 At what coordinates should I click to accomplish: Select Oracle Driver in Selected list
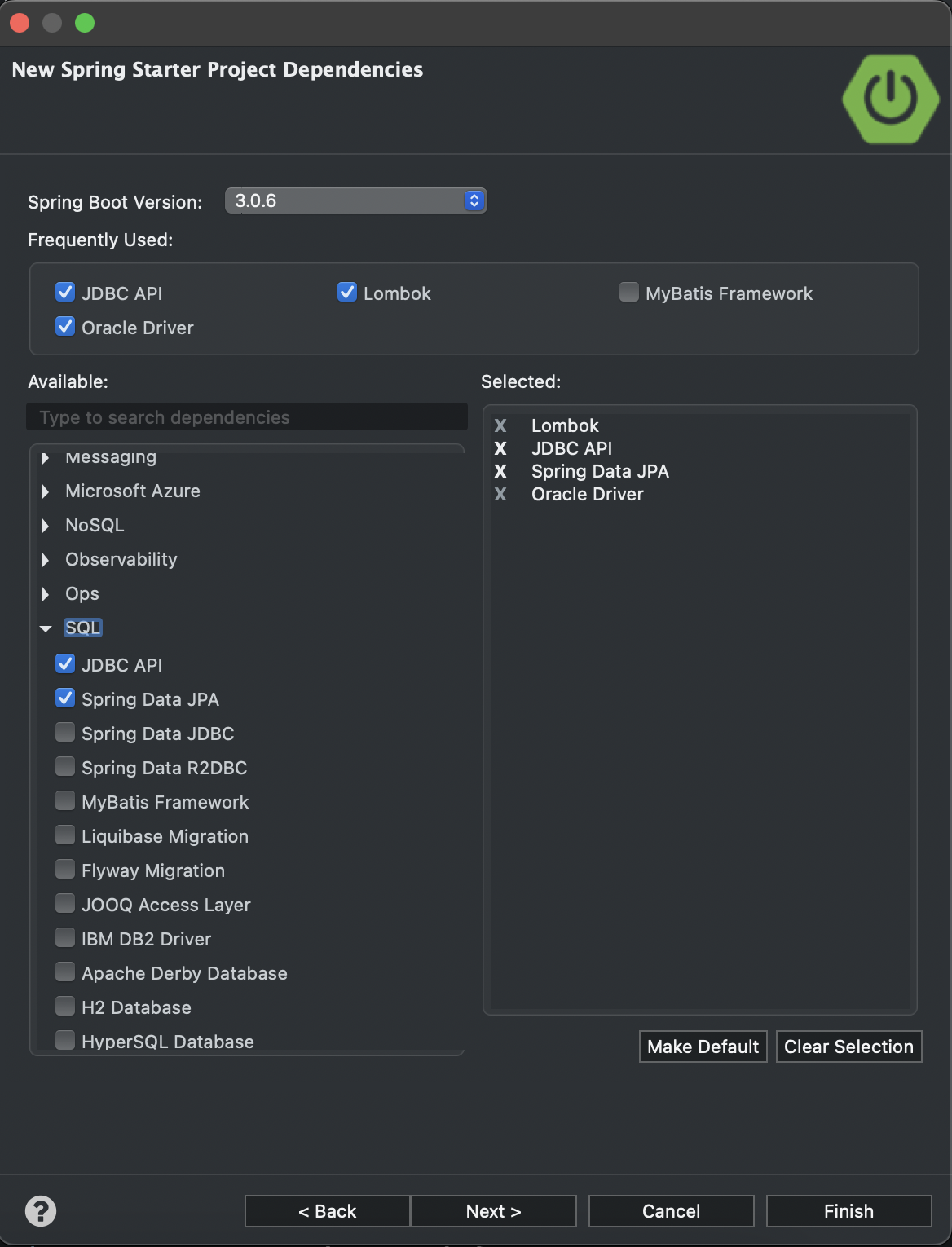pyautogui.click(x=588, y=494)
